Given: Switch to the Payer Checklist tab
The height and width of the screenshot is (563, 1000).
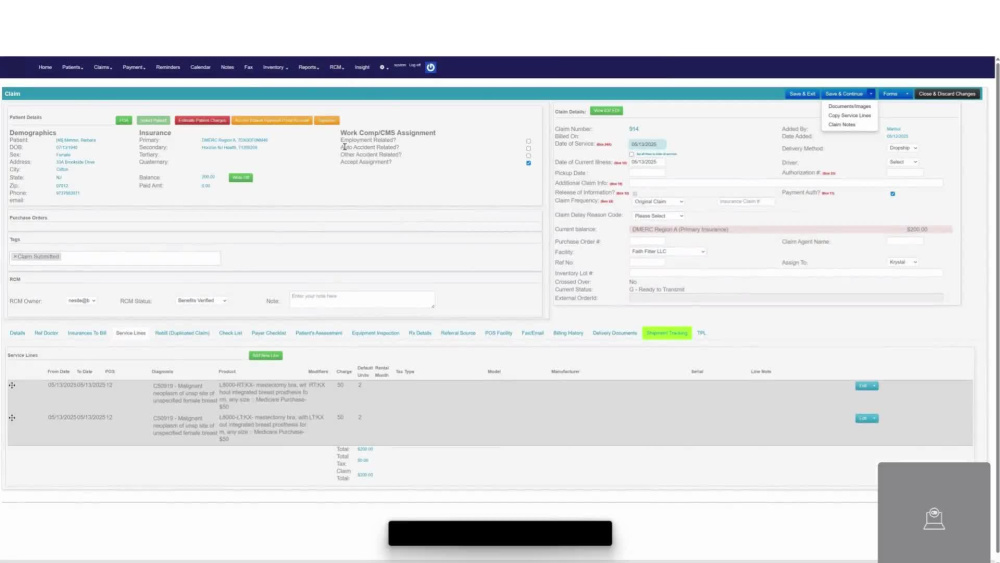Looking at the screenshot, I should [268, 333].
